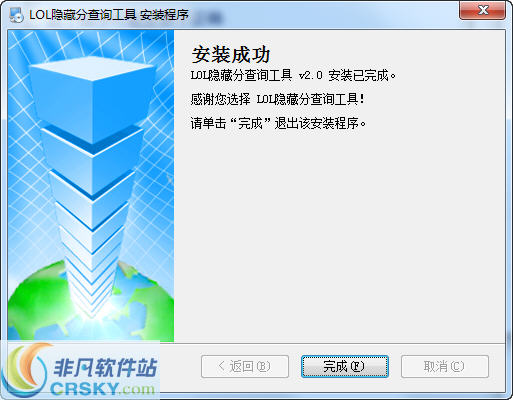
Task: Click the 完成(F) finish button
Action: pos(345,366)
